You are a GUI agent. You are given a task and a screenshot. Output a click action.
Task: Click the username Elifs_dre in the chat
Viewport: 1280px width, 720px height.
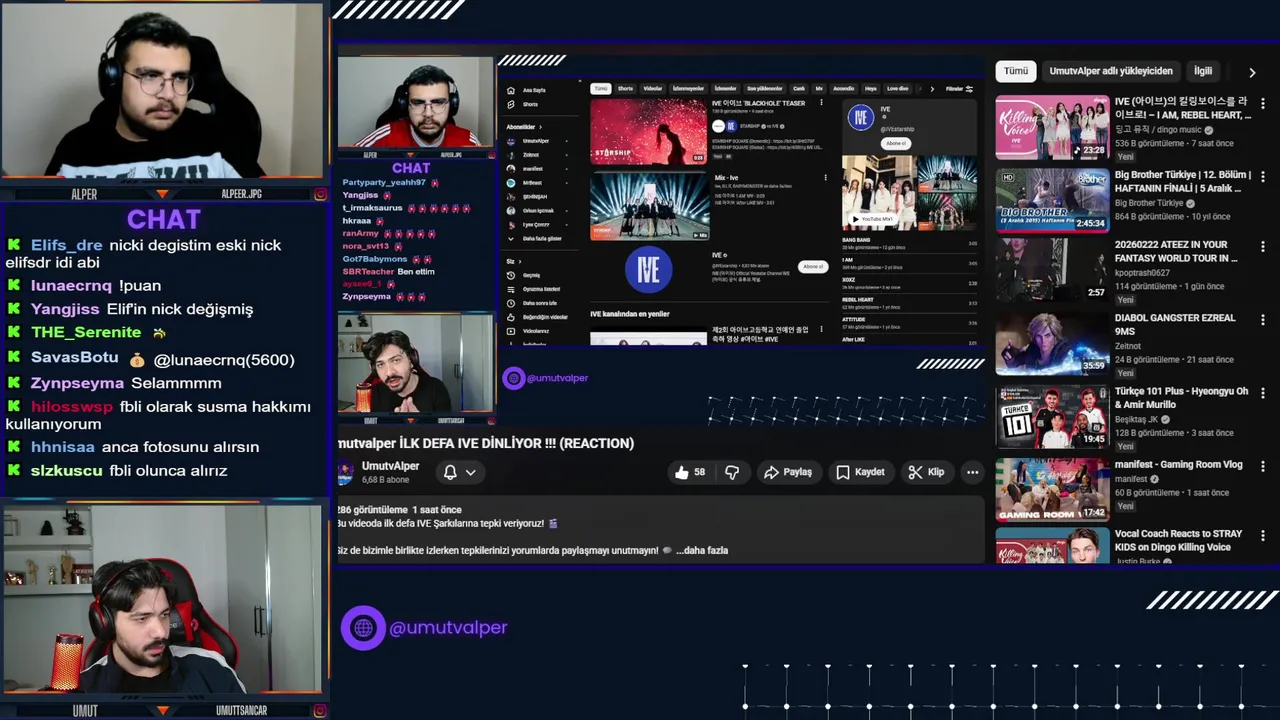[x=66, y=245]
